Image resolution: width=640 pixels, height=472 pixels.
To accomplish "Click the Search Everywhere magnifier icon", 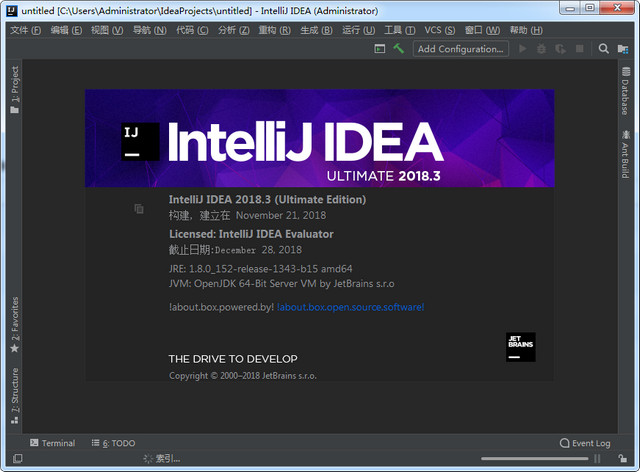I will pyautogui.click(x=604, y=48).
